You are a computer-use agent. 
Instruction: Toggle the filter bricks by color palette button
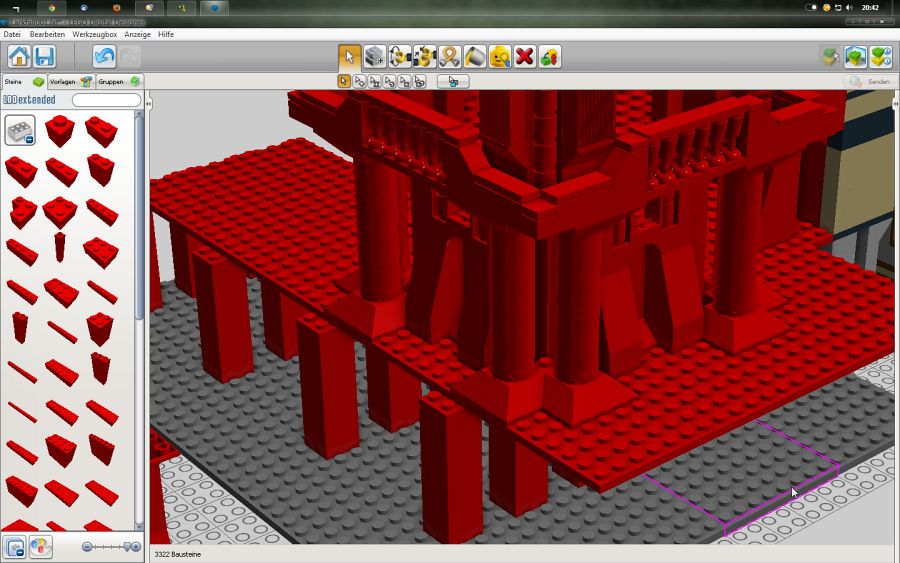pyautogui.click(x=40, y=547)
